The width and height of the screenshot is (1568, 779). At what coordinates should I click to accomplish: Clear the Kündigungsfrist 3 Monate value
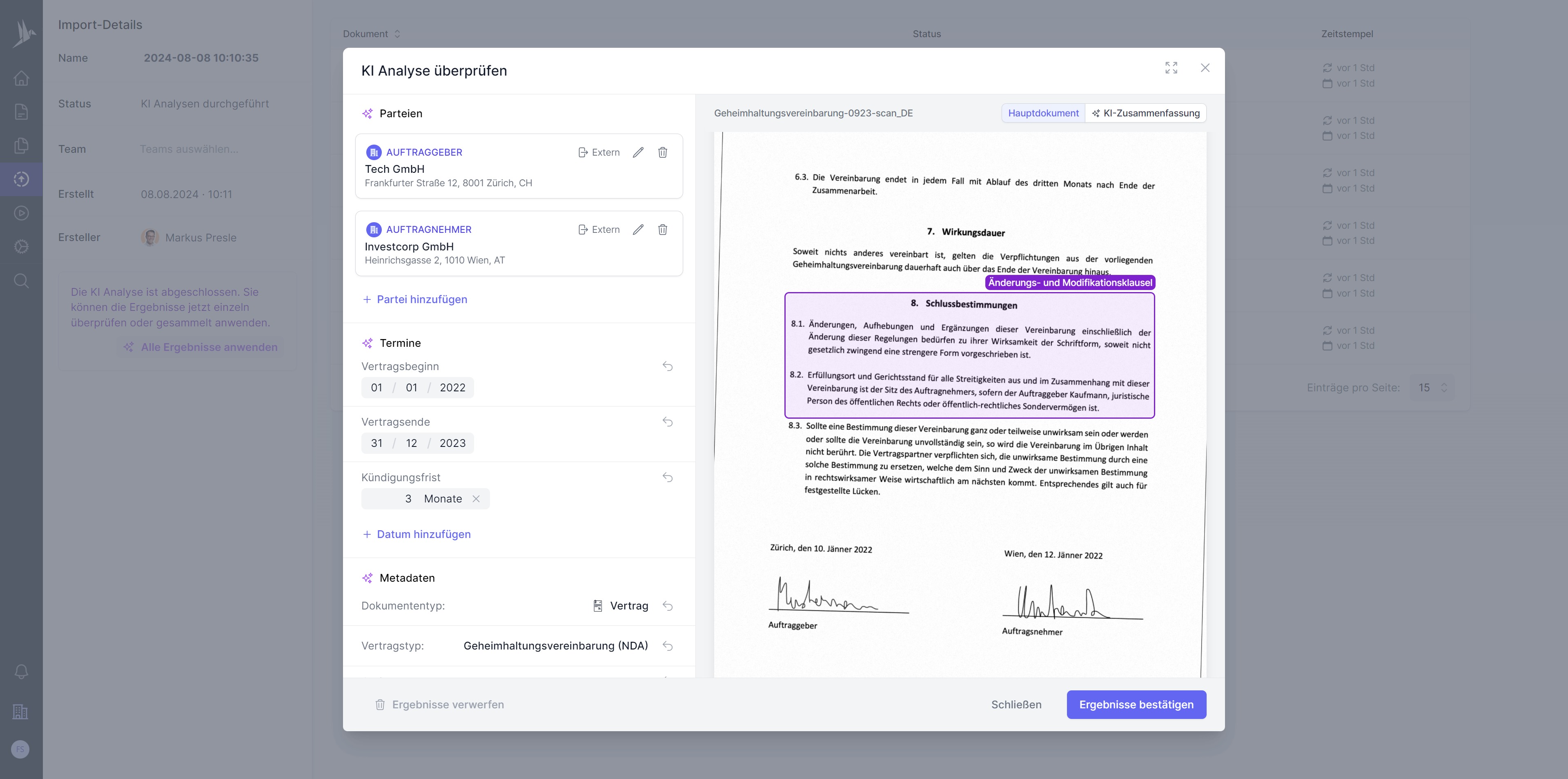tap(476, 499)
